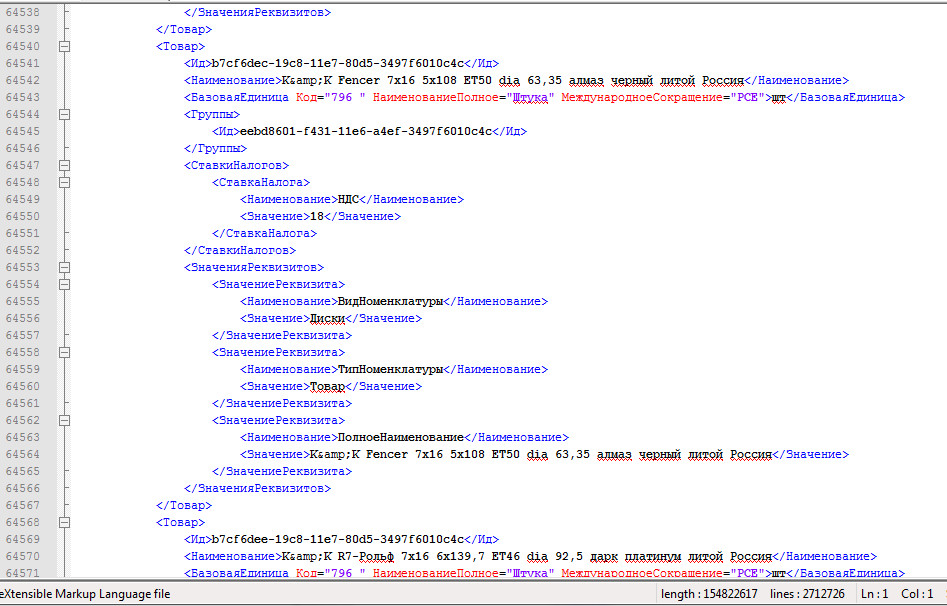Collapse the Товар fold at line 64568
Viewport: 947px width, 606px height.
(65, 522)
